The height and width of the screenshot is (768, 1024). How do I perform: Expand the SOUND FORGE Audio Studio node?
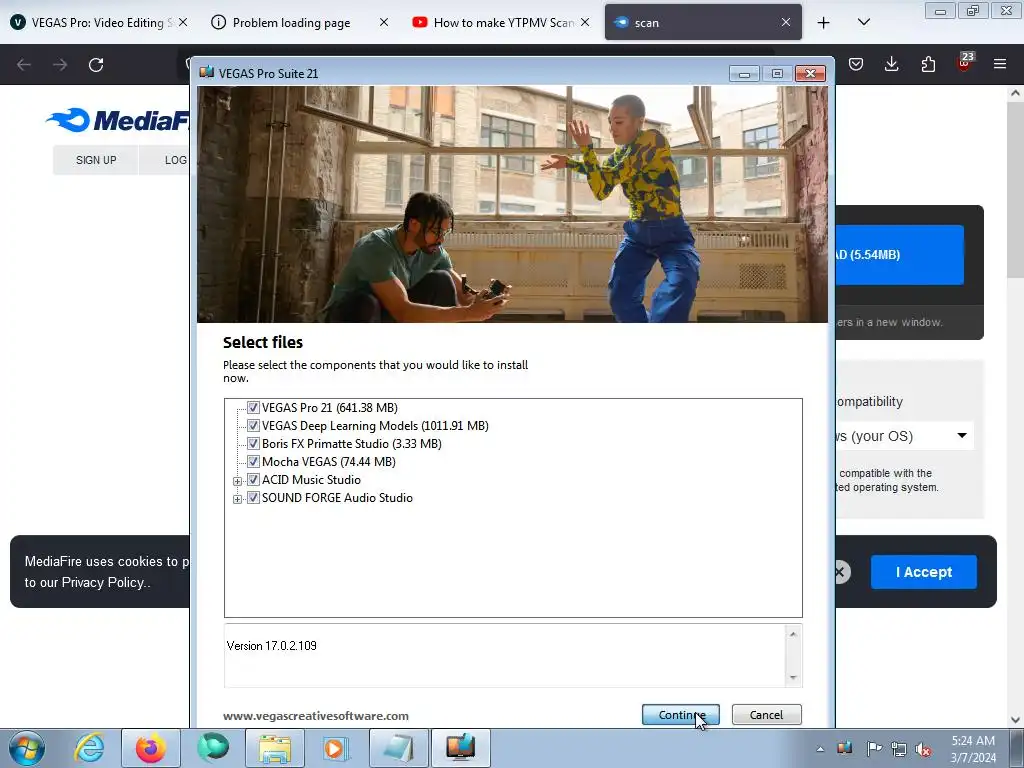coord(238,500)
